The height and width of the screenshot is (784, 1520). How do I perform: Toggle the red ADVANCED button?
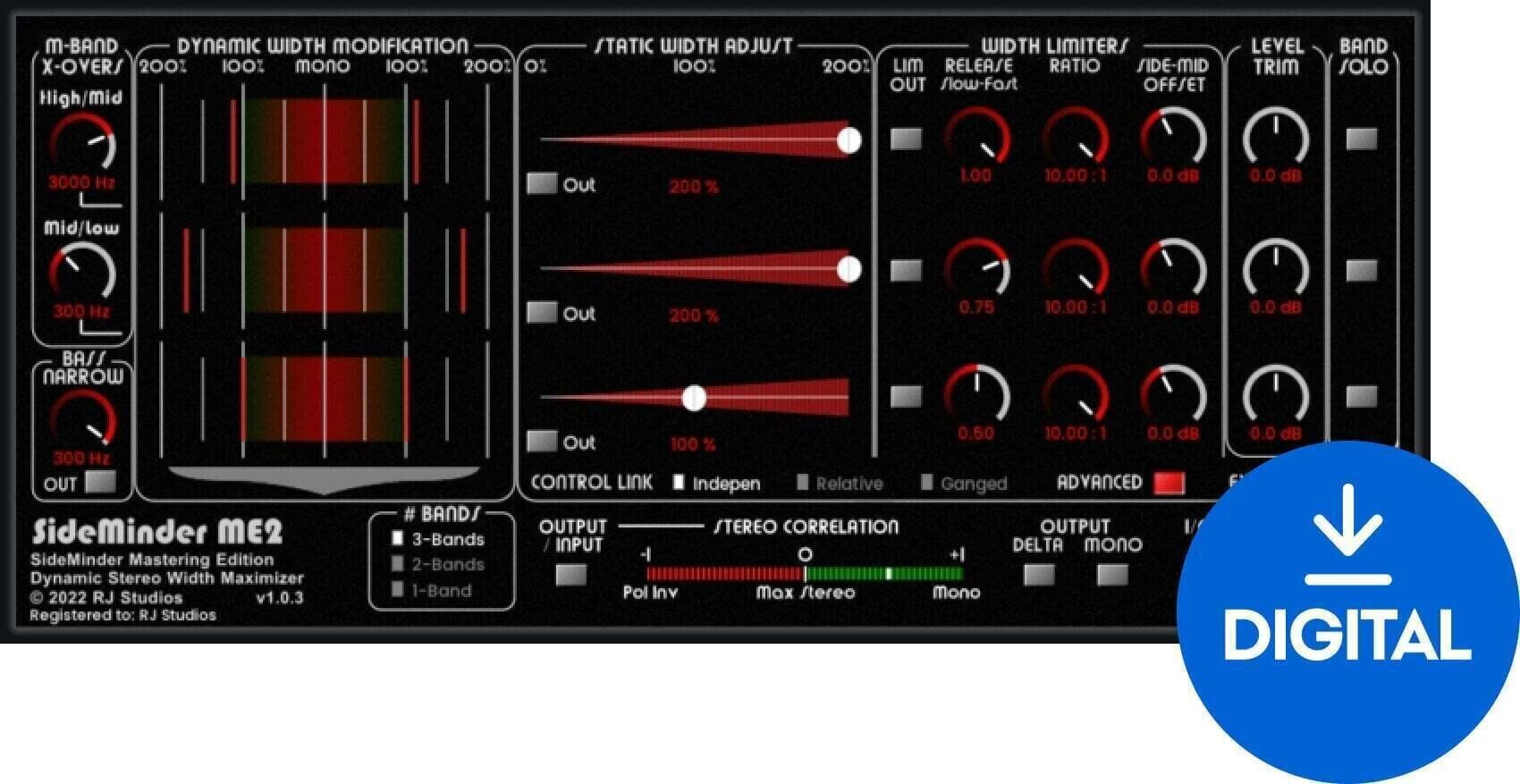[1169, 483]
